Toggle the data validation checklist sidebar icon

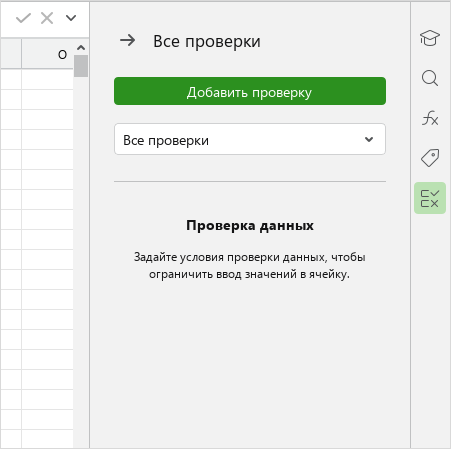430,198
